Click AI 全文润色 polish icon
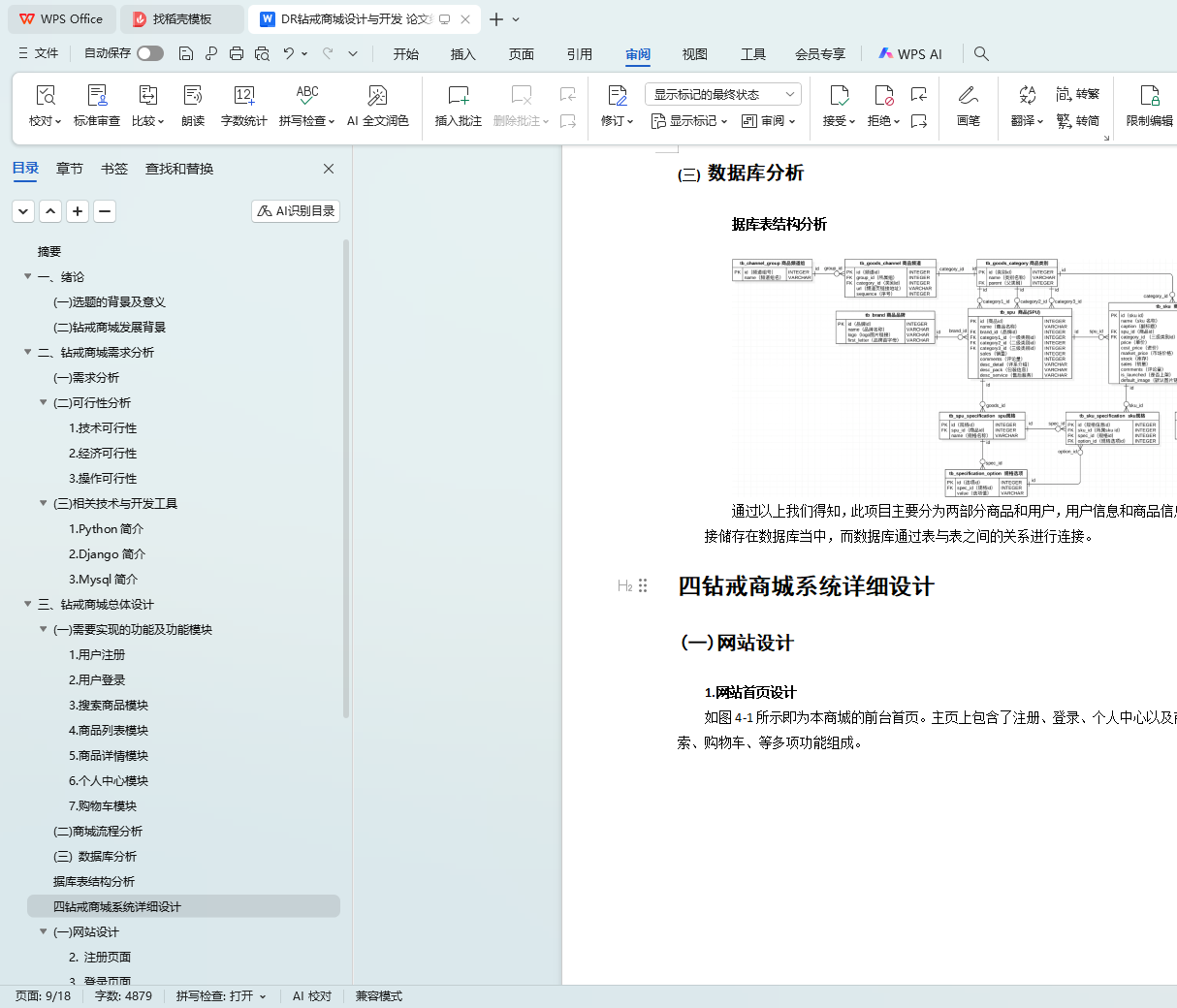This screenshot has width=1177, height=1008. [x=377, y=96]
